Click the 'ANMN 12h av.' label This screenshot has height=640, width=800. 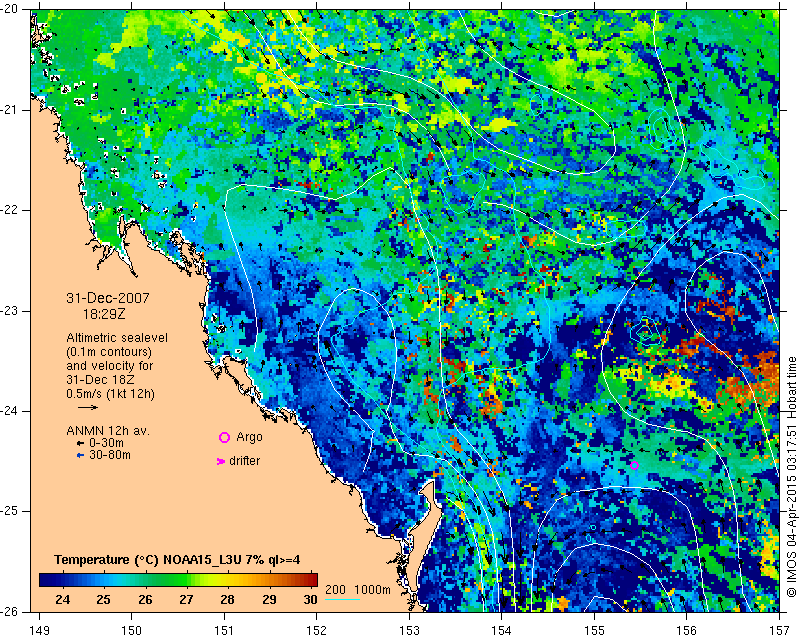click(108, 431)
